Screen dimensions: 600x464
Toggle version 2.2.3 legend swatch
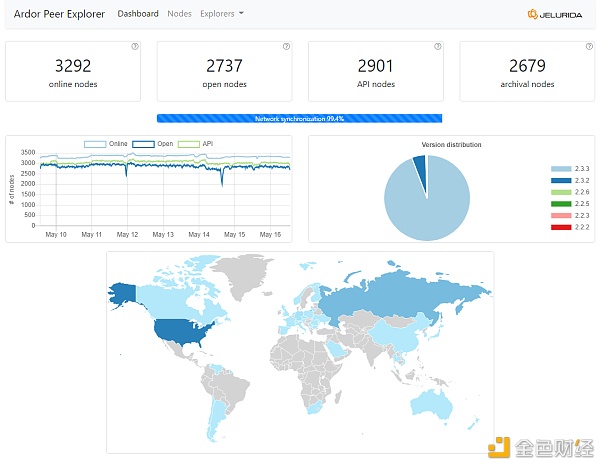click(561, 215)
